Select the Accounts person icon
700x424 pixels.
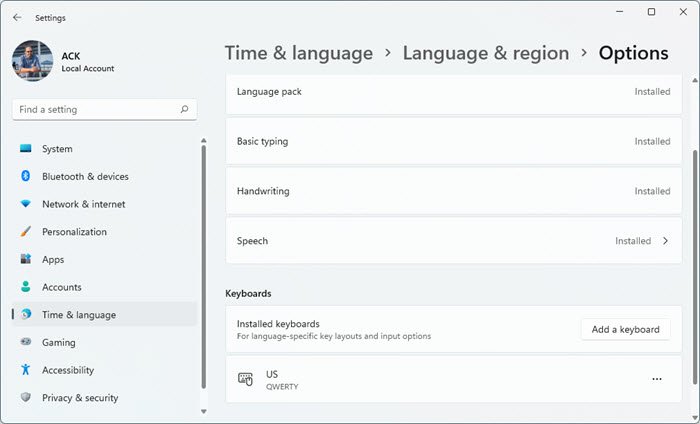[x=25, y=287]
